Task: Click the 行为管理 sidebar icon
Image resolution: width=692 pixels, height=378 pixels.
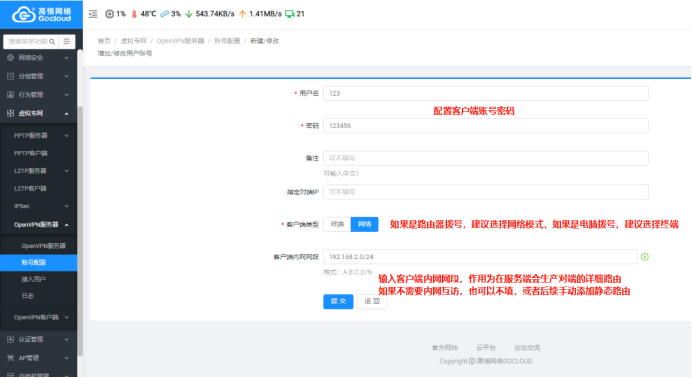Action: click(x=11, y=95)
